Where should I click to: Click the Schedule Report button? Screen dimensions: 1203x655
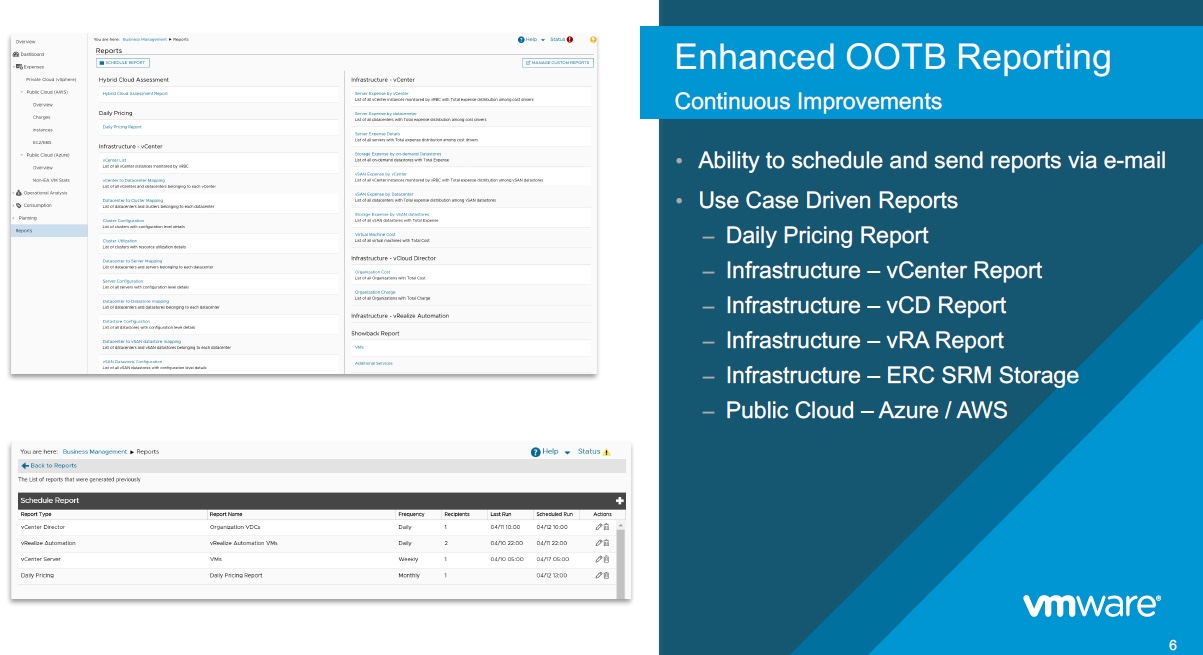[123, 62]
